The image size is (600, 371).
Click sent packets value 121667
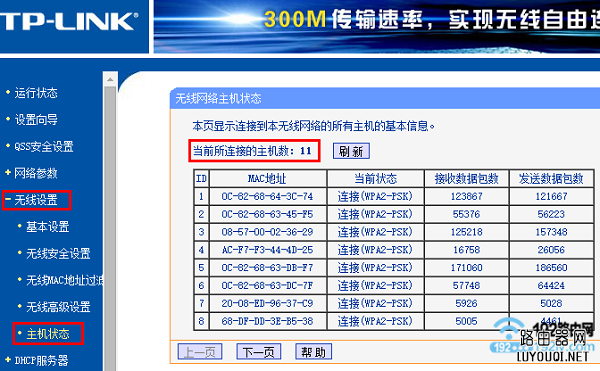[x=551, y=197]
